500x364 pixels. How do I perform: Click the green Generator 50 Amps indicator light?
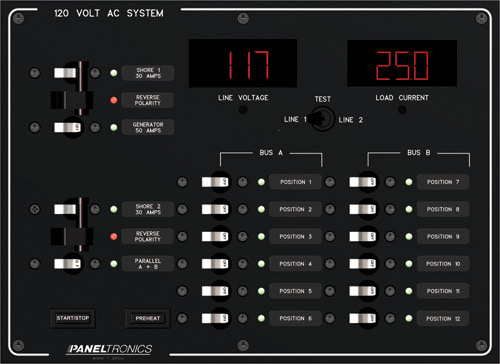(114, 127)
